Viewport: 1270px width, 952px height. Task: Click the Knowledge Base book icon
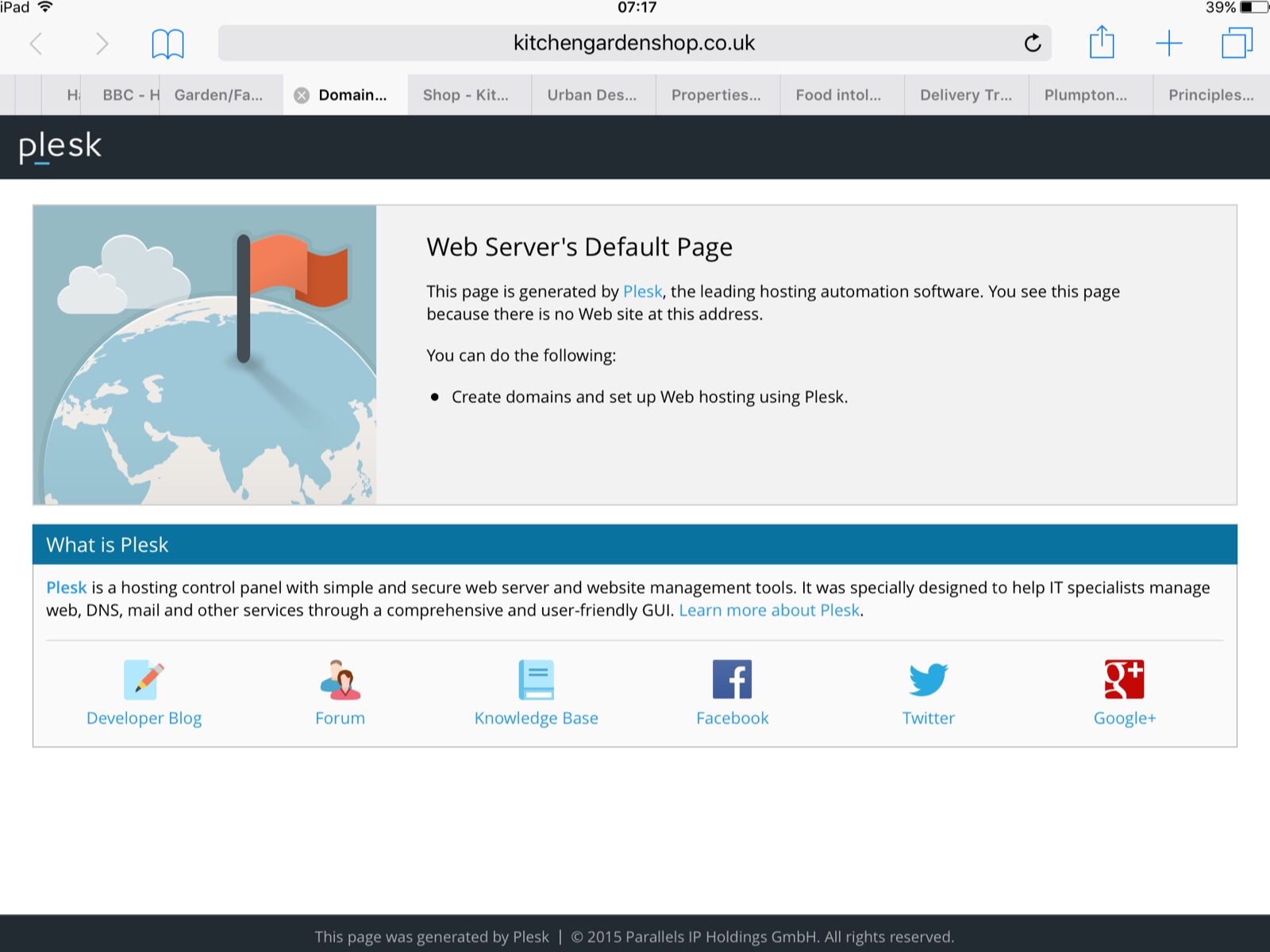tap(537, 680)
